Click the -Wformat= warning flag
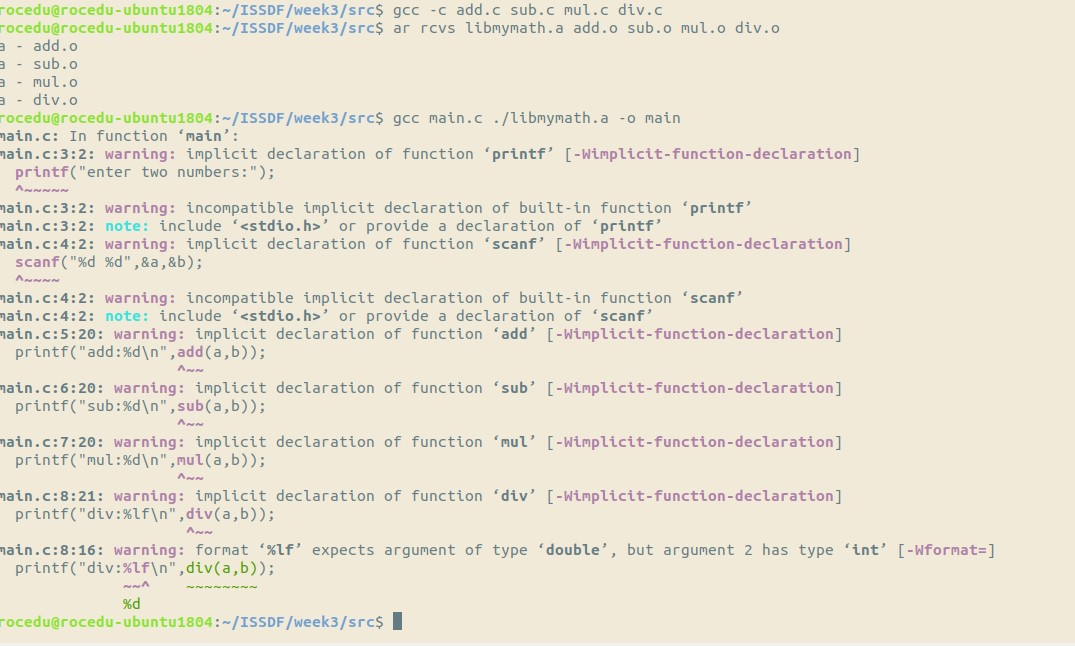1075x646 pixels. 946,550
